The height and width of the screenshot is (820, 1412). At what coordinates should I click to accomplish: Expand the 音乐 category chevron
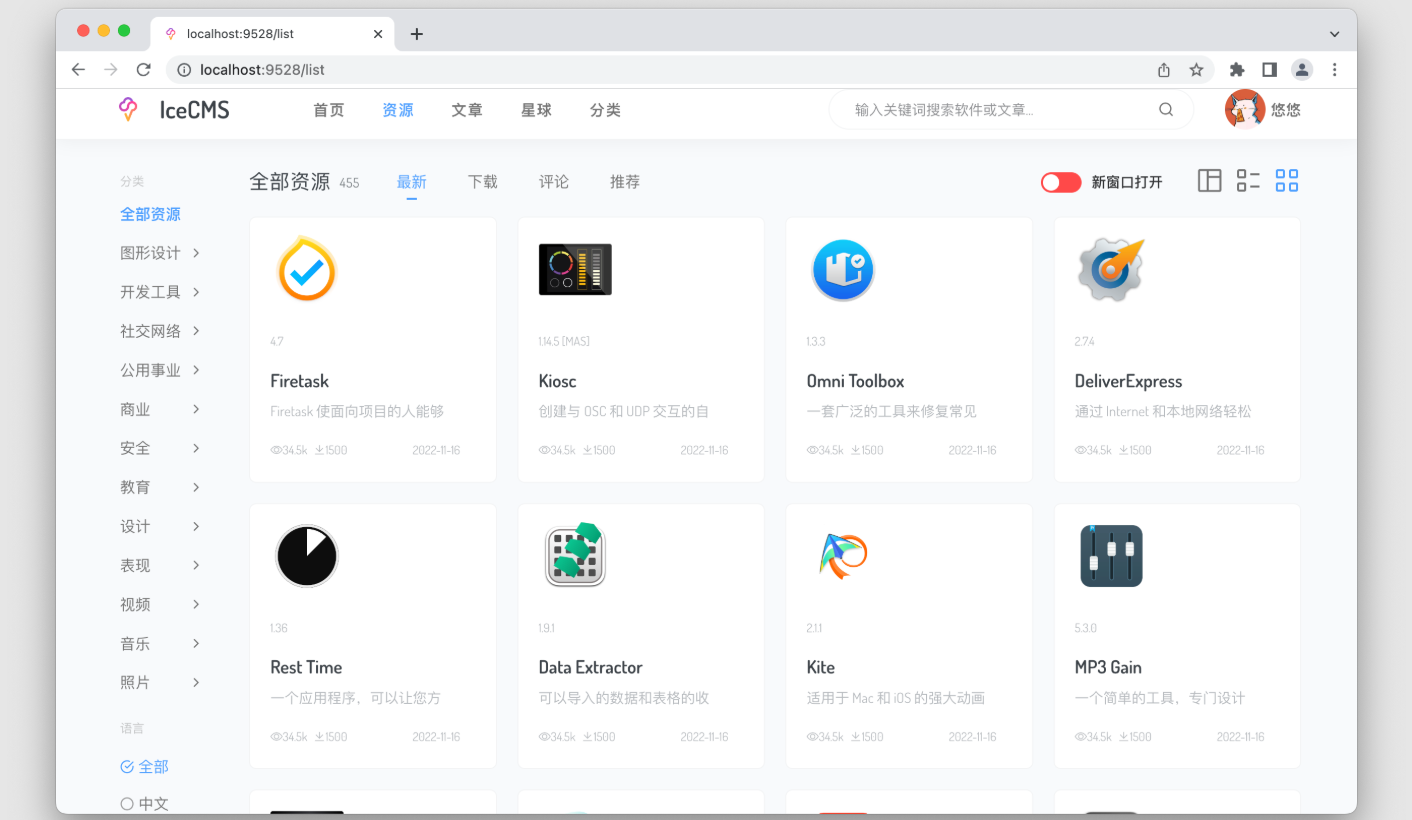196,643
